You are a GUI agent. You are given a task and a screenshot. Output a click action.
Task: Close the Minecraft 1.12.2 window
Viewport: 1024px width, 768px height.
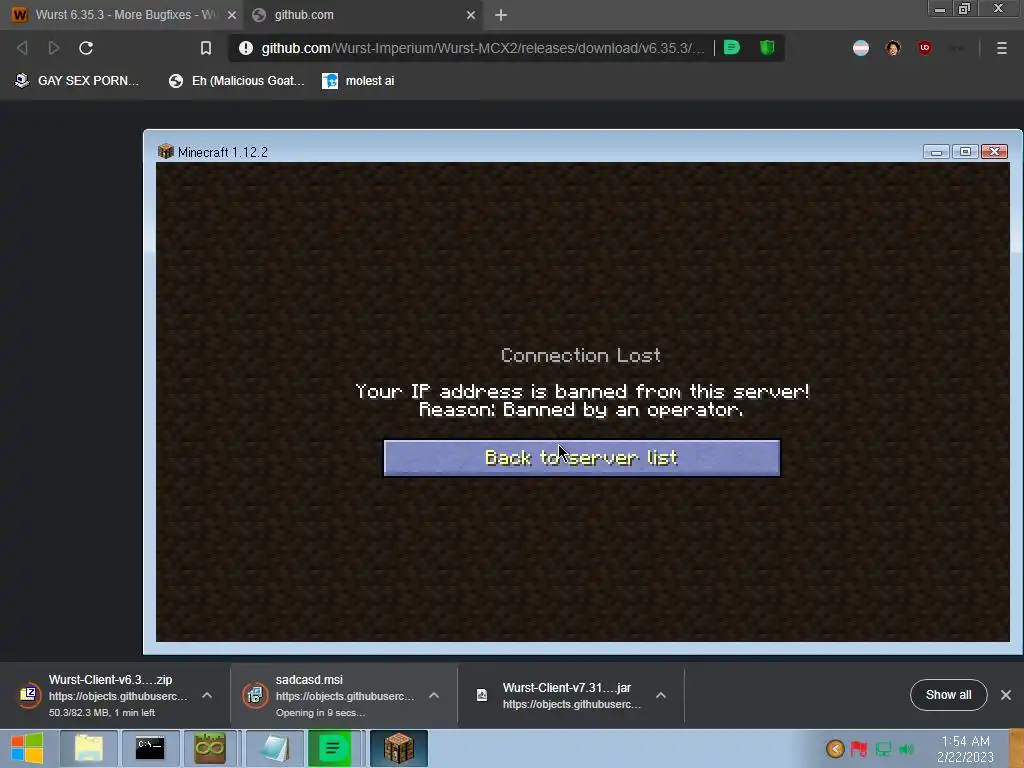[x=994, y=152]
